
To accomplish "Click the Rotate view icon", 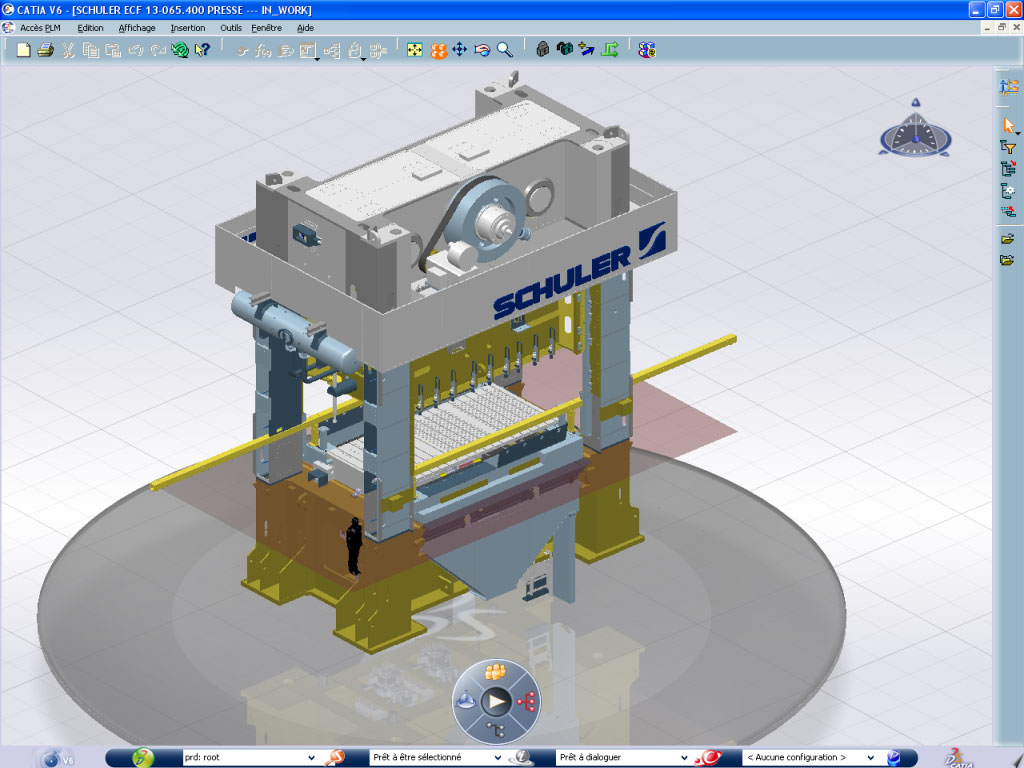I will [482, 50].
